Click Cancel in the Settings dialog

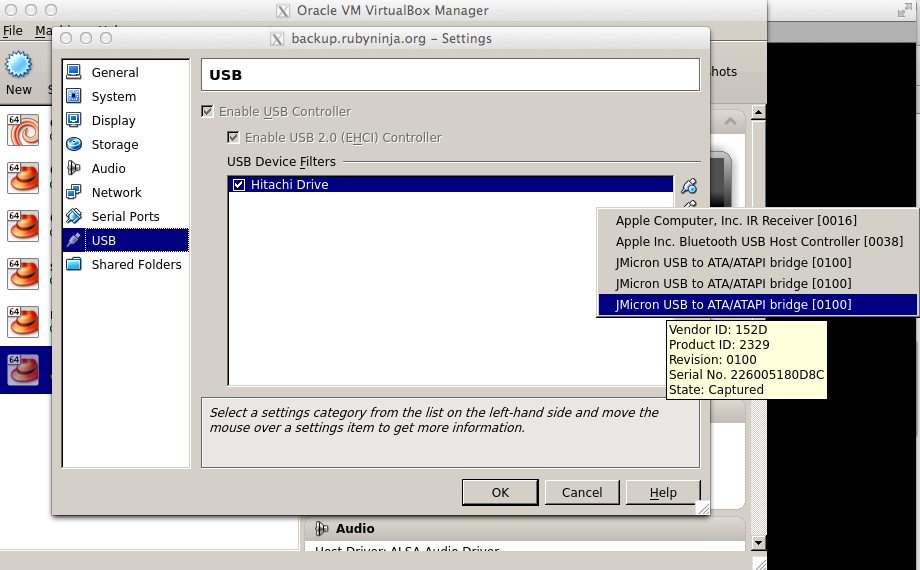click(x=582, y=493)
